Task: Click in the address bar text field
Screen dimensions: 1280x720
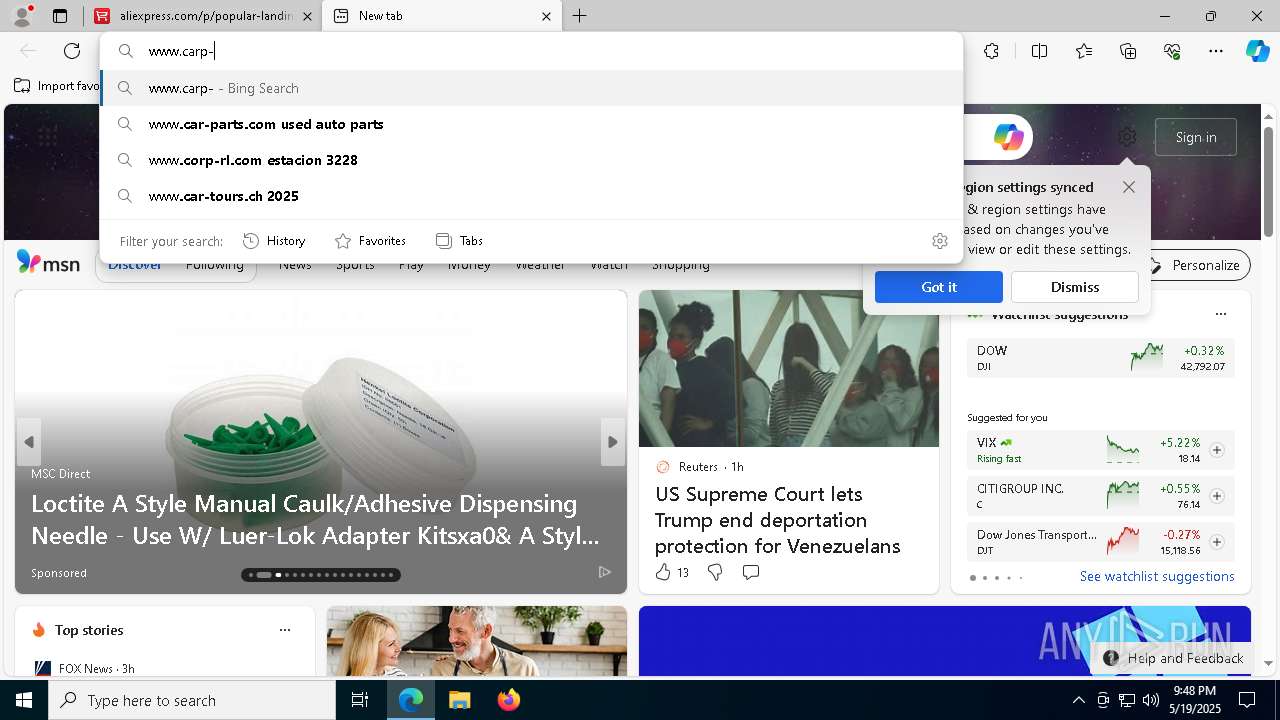Action: pyautogui.click(x=548, y=51)
